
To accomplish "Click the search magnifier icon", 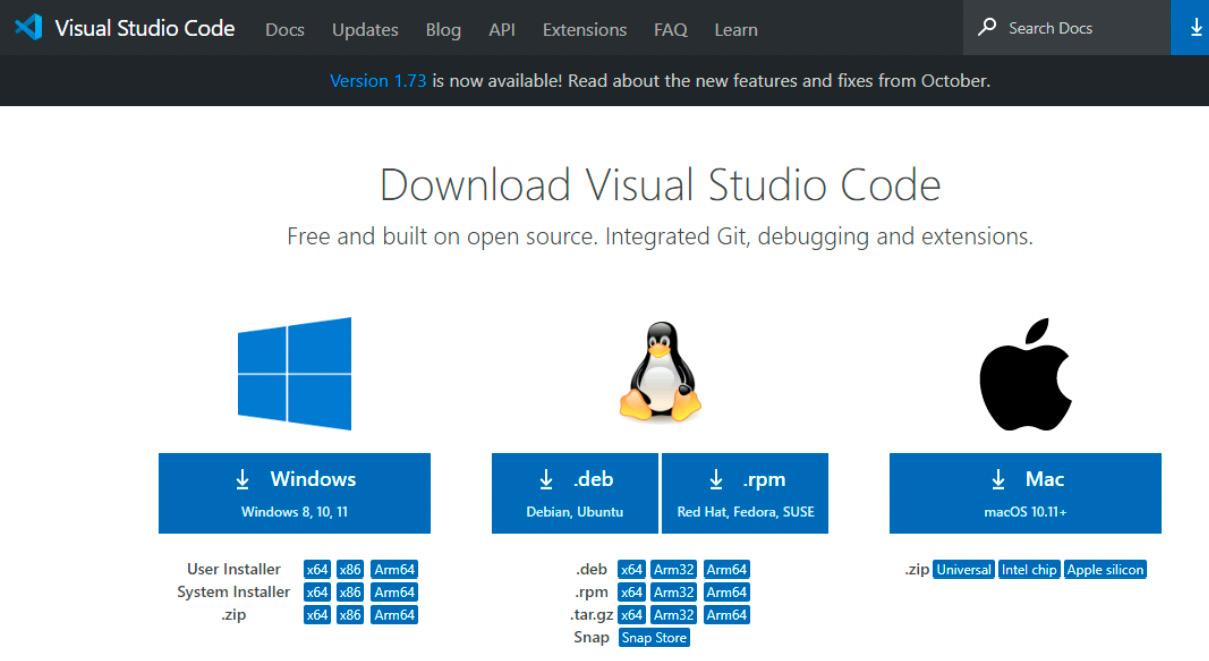I will 987,27.
